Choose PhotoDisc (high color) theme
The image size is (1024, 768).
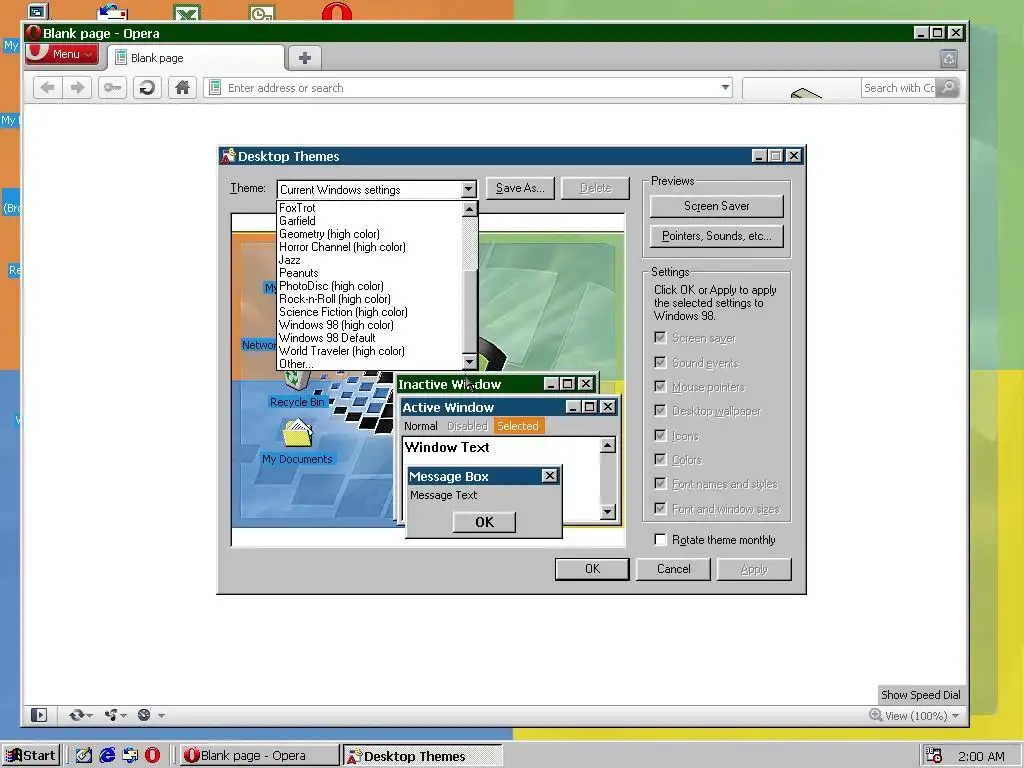pos(331,286)
